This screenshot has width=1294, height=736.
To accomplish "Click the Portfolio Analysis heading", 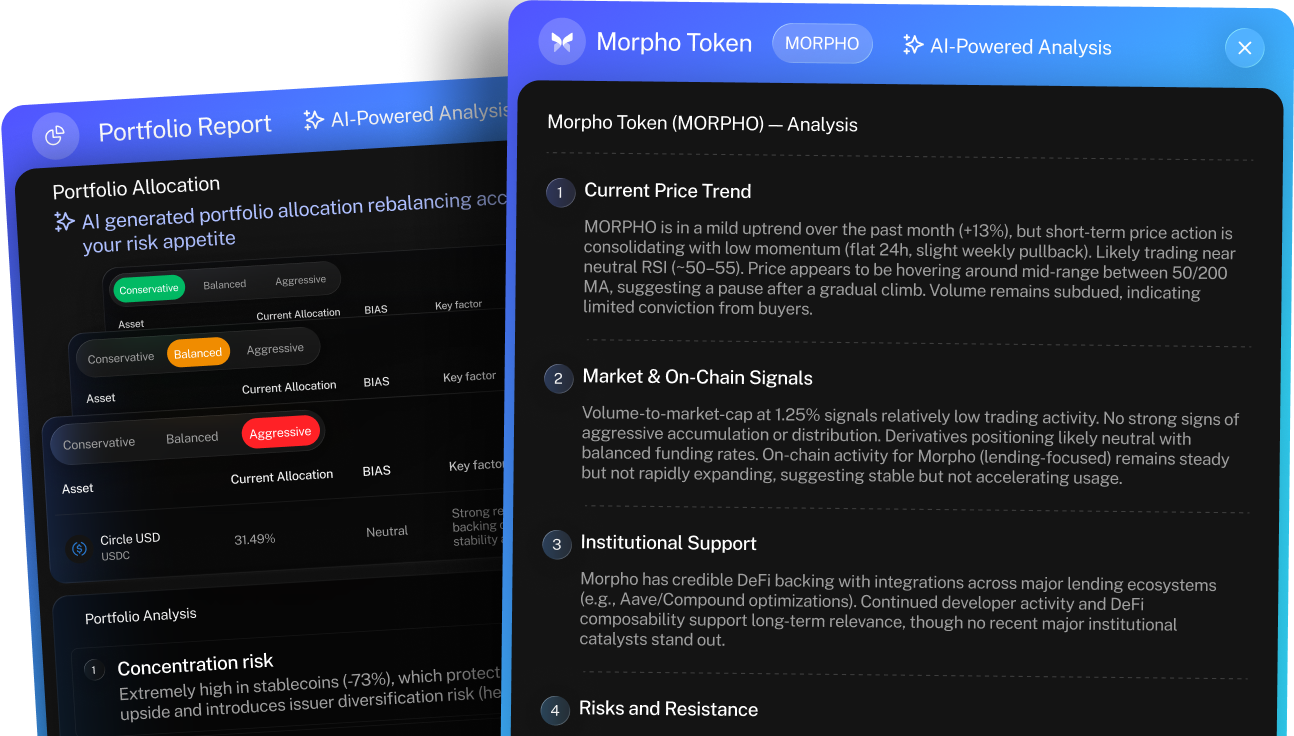I will (x=141, y=616).
